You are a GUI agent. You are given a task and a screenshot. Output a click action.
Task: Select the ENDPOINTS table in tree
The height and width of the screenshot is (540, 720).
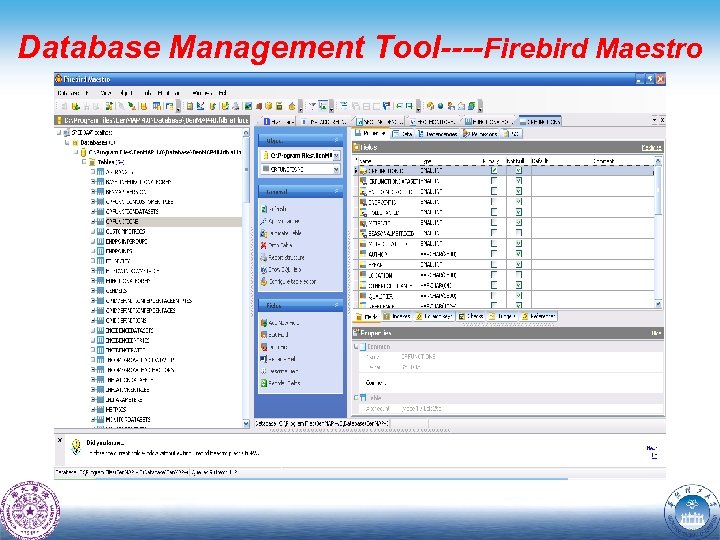[x=119, y=251]
